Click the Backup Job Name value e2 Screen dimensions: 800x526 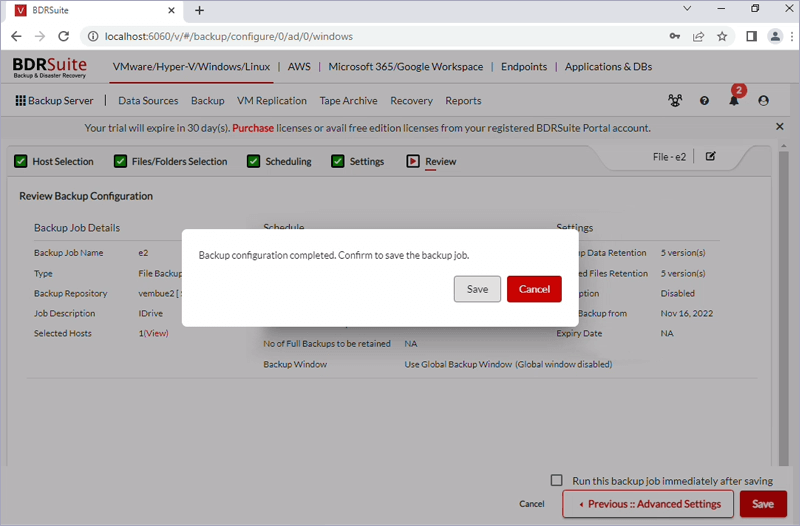point(143,253)
